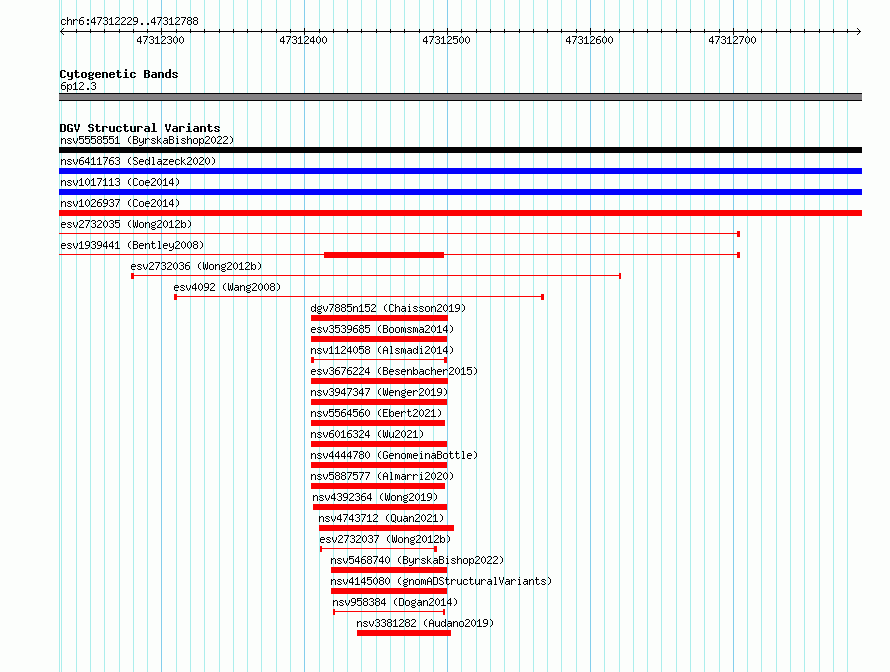Click the red bar under nsv4145080
The width and height of the screenshot is (890, 672).
pos(389,591)
